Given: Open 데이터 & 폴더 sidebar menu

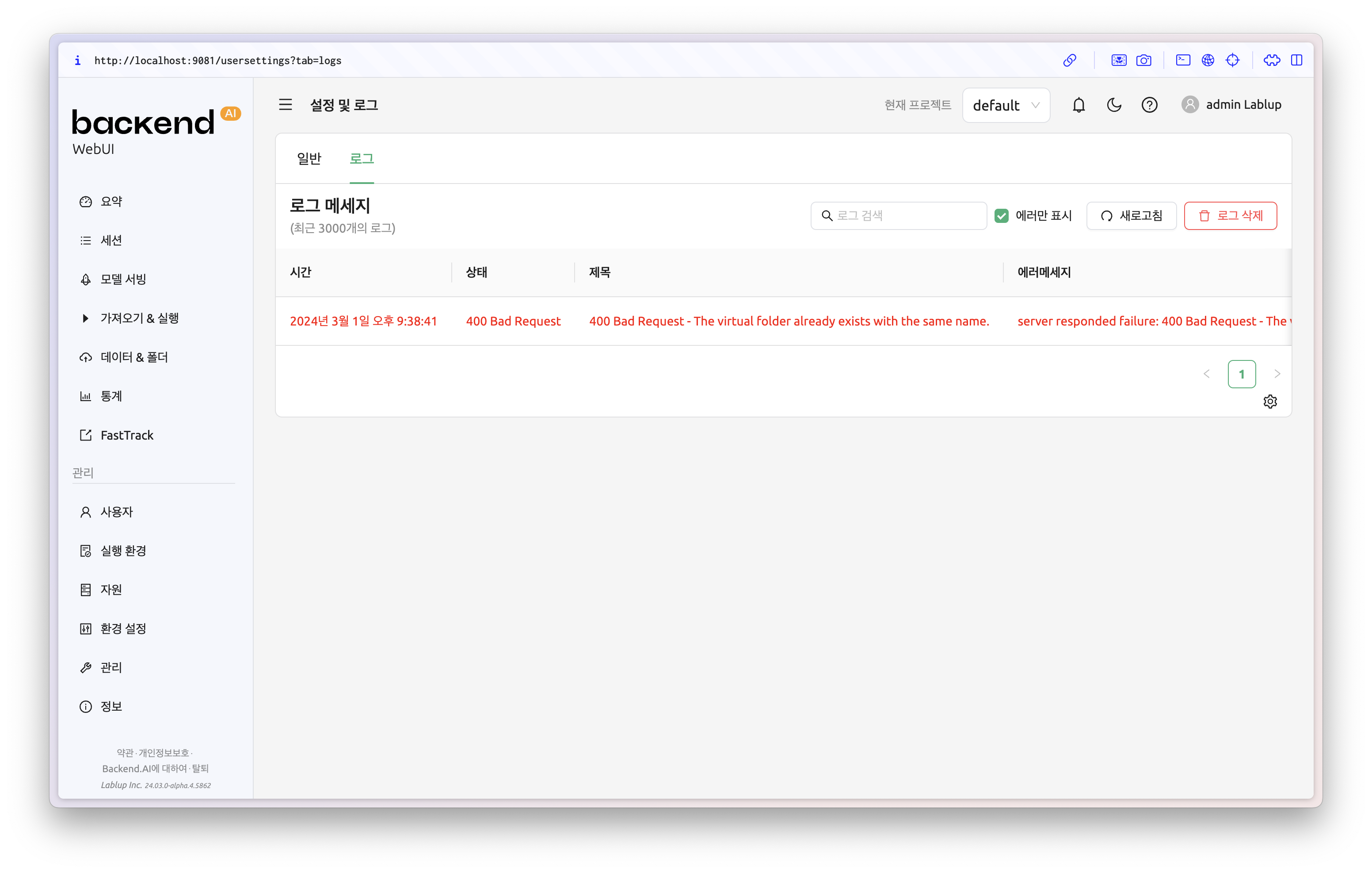Looking at the screenshot, I should [x=134, y=357].
